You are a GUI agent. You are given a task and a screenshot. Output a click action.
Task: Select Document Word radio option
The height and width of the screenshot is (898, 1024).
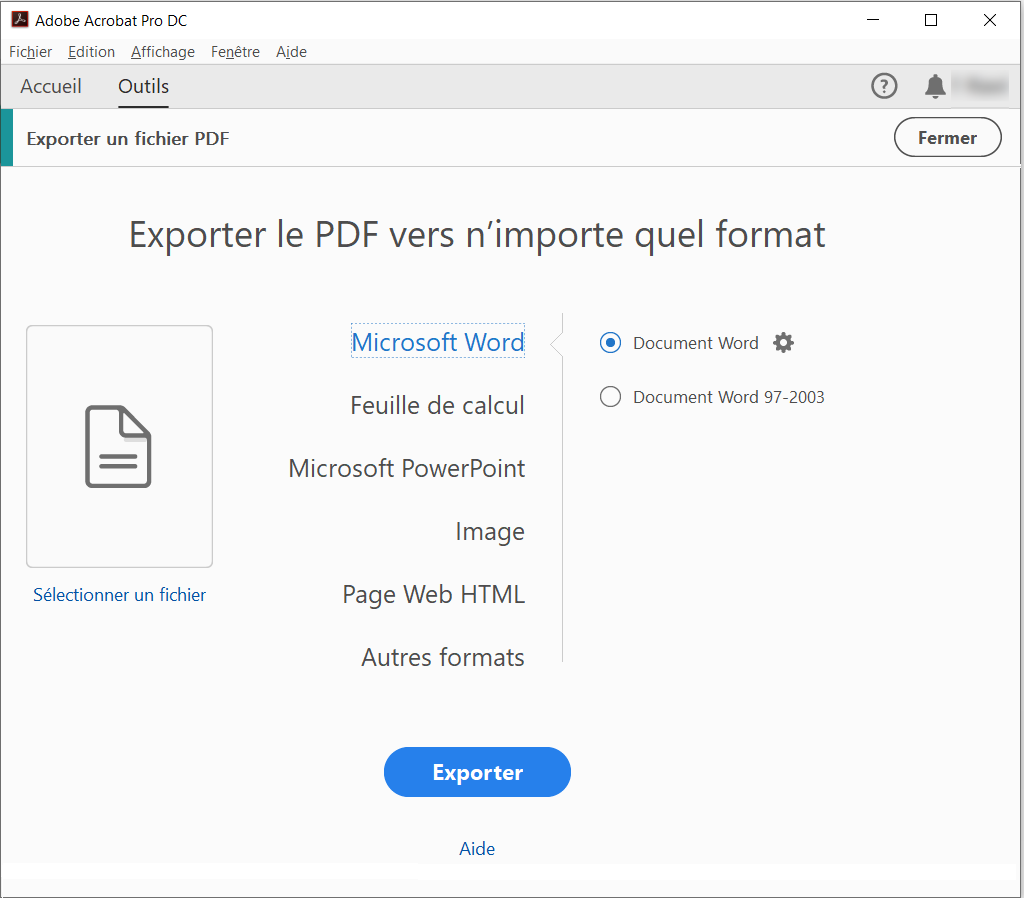pyautogui.click(x=610, y=342)
